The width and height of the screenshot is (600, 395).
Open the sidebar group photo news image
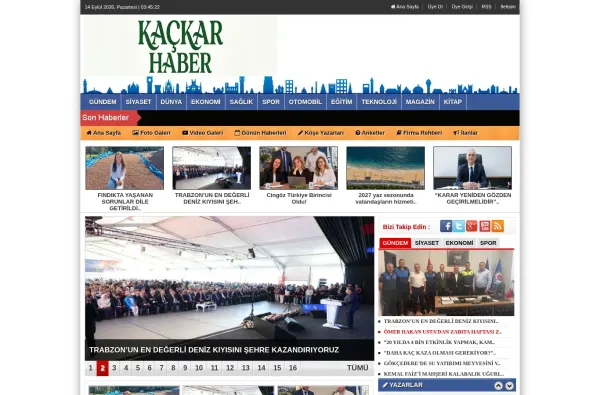(x=446, y=283)
